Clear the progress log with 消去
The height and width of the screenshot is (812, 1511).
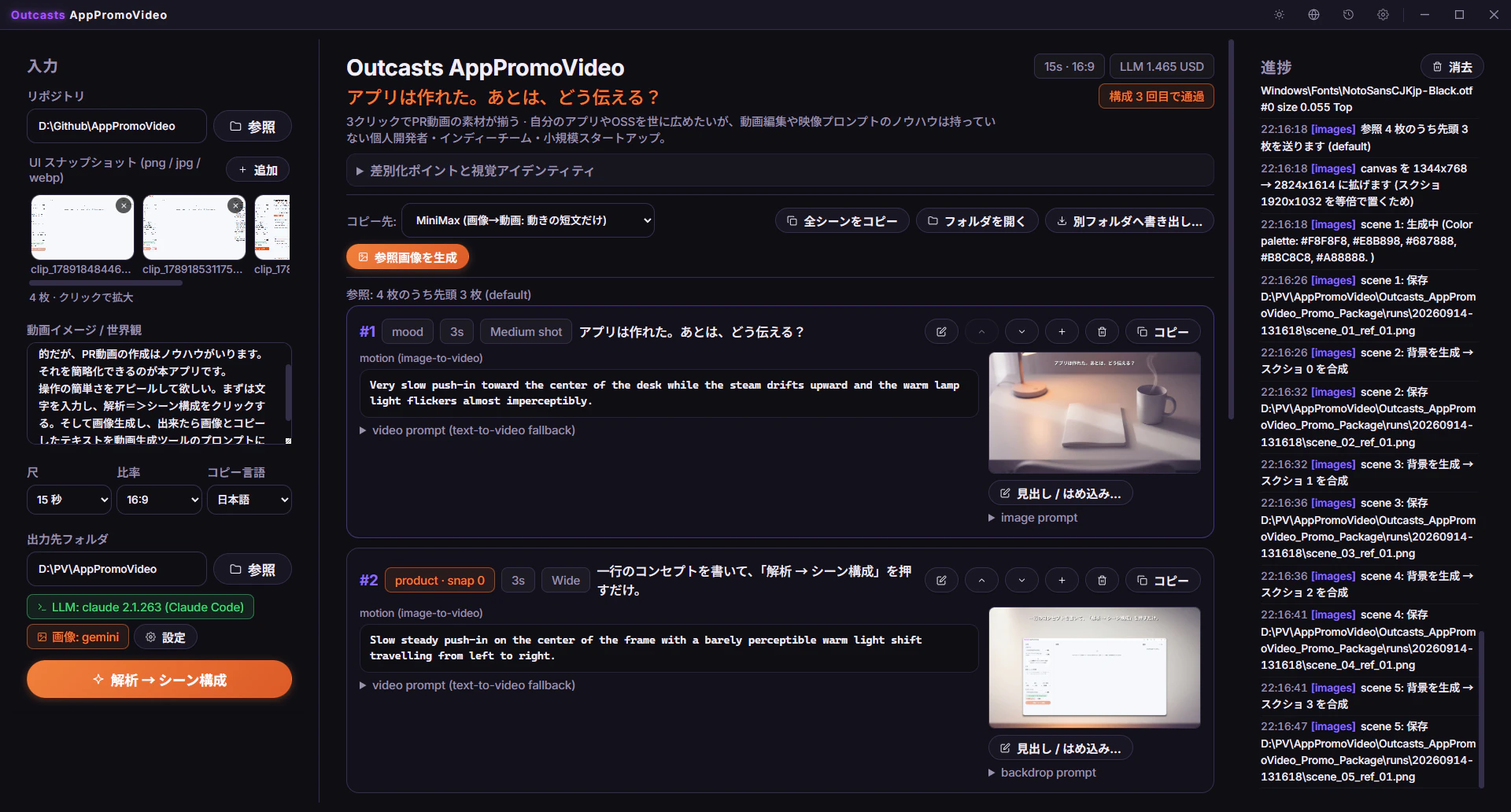1452,67
